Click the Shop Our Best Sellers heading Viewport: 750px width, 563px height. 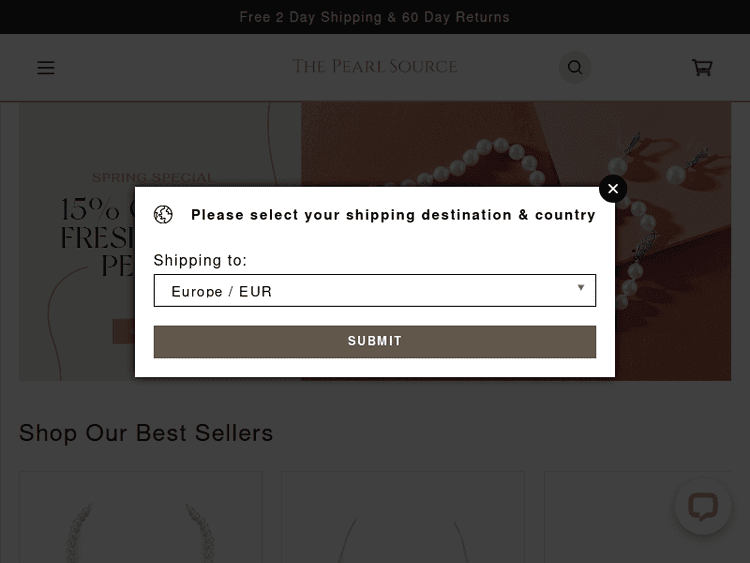[146, 433]
